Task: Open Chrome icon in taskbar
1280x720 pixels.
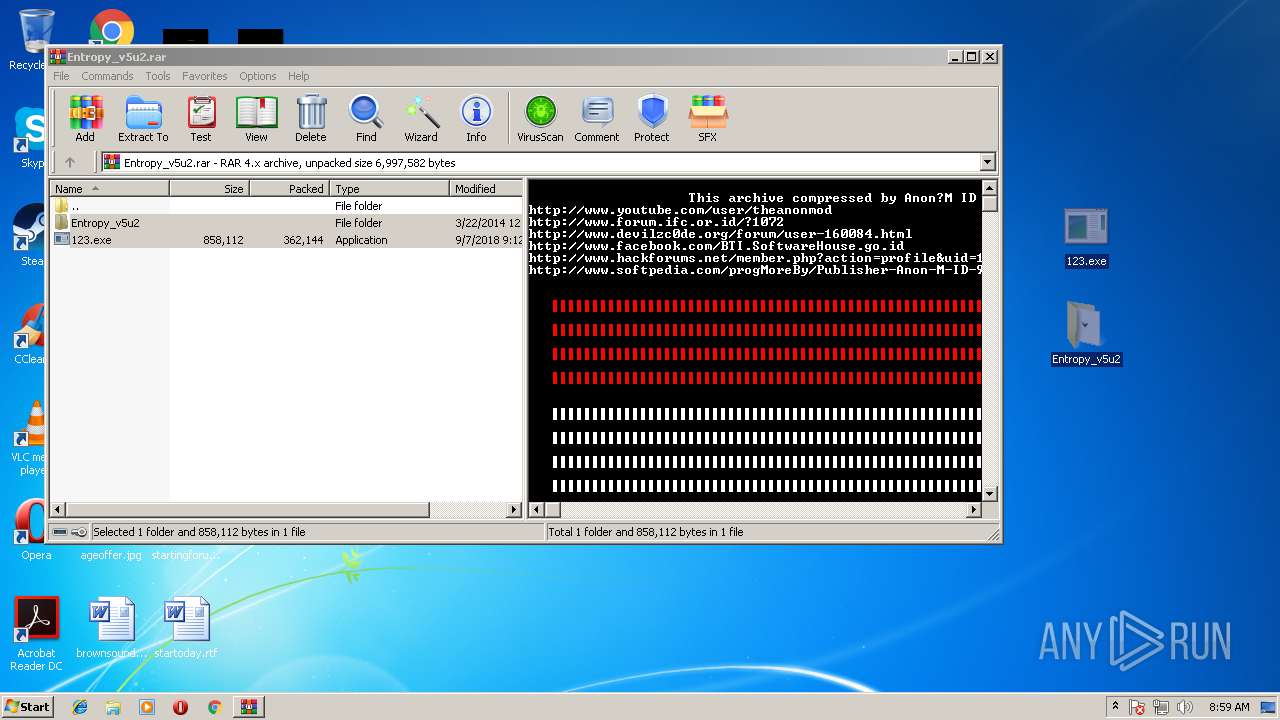Action: pos(214,707)
